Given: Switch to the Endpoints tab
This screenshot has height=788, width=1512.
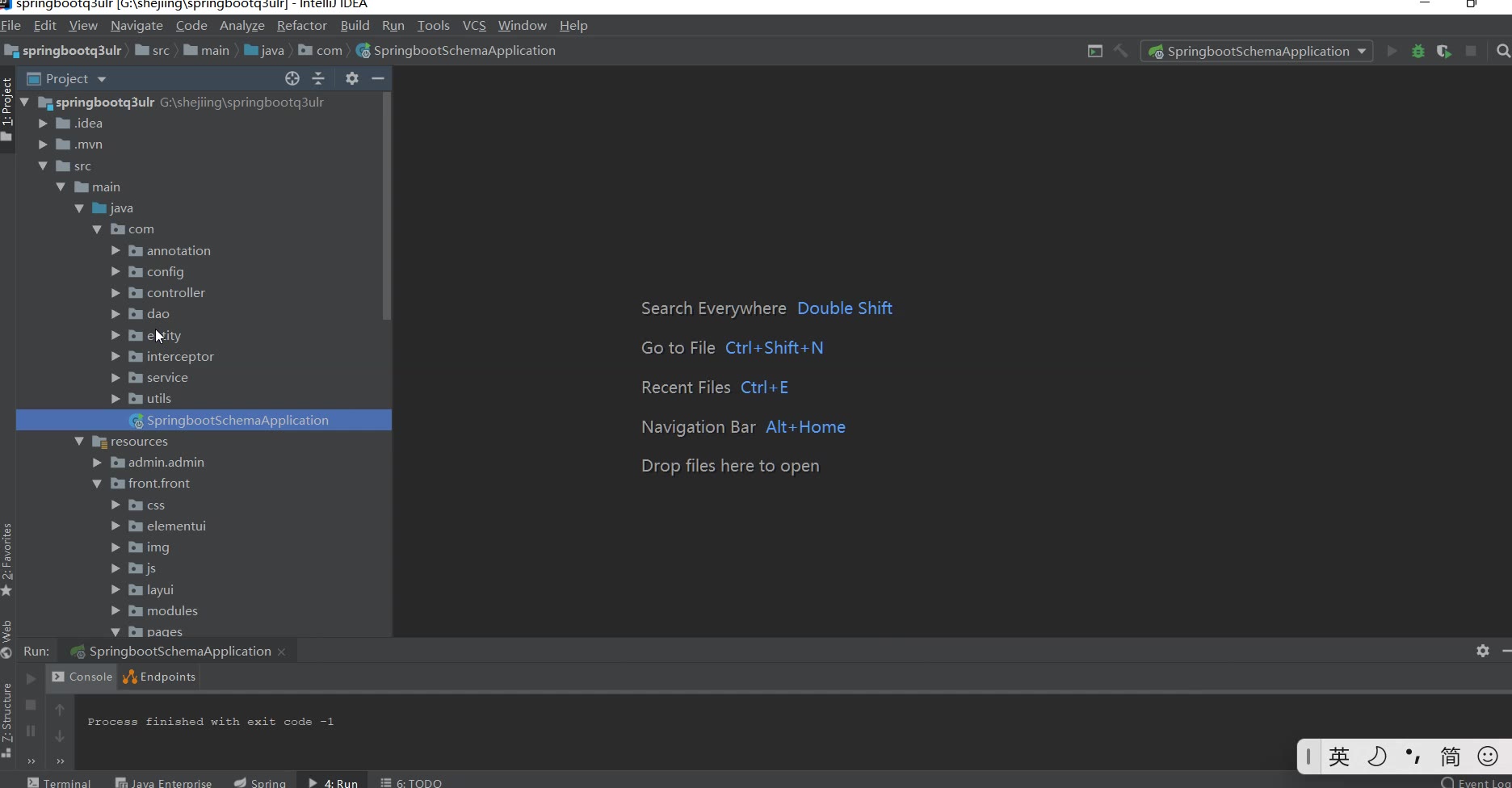Looking at the screenshot, I should tap(159, 677).
